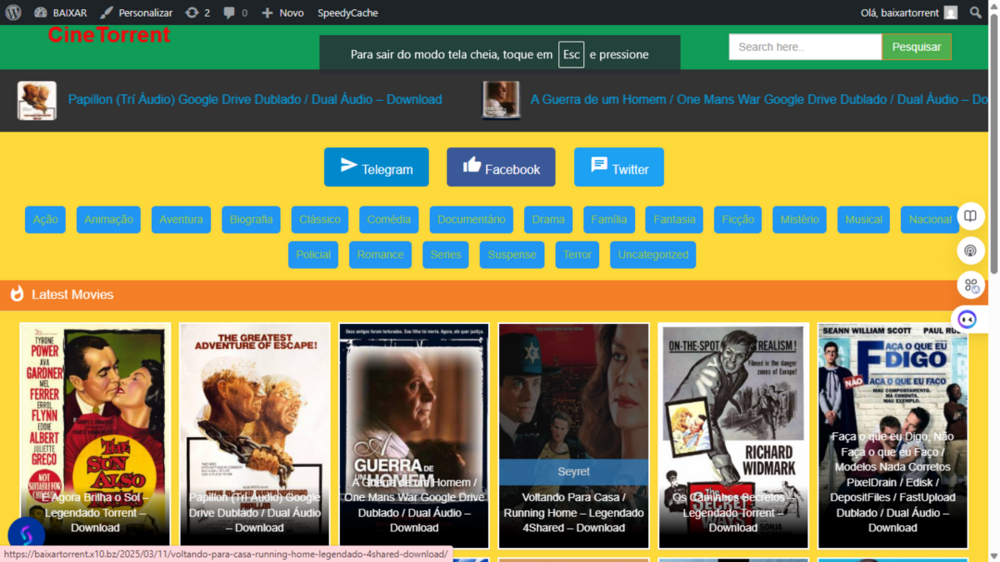The image size is (1000, 562).
Task: Open the 2 pending updates icon
Action: click(x=198, y=13)
